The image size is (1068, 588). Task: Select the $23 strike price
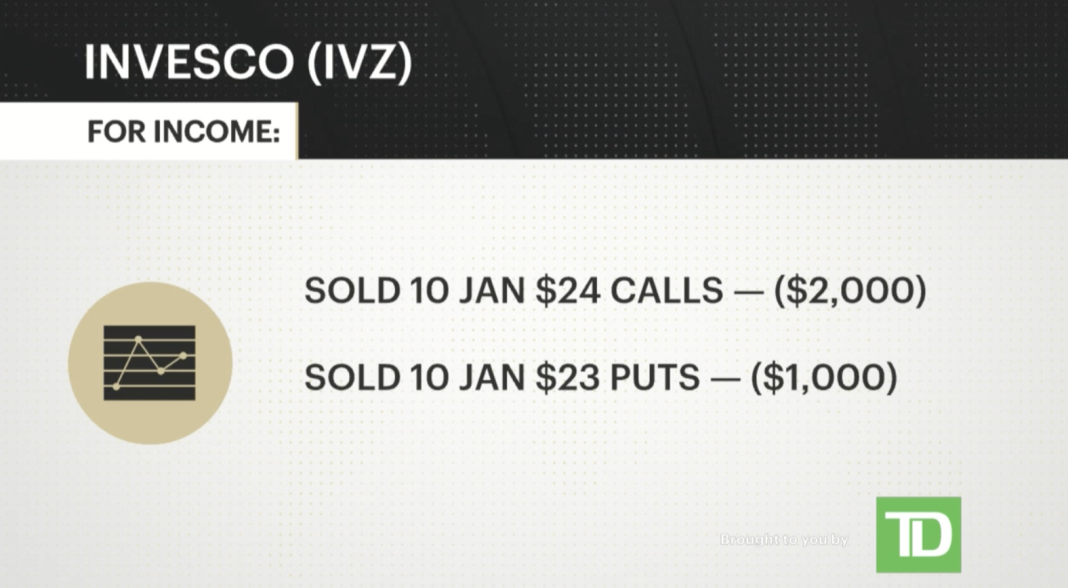coord(555,378)
